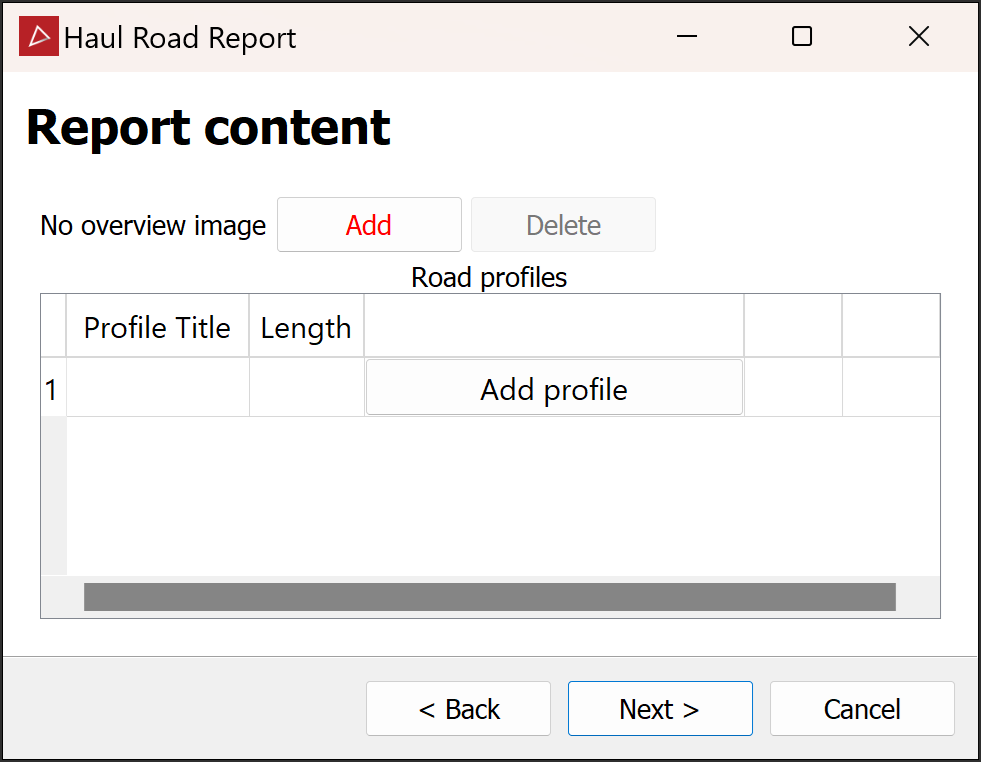Click the Delete overview image button
The width and height of the screenshot is (981, 762).
(563, 225)
